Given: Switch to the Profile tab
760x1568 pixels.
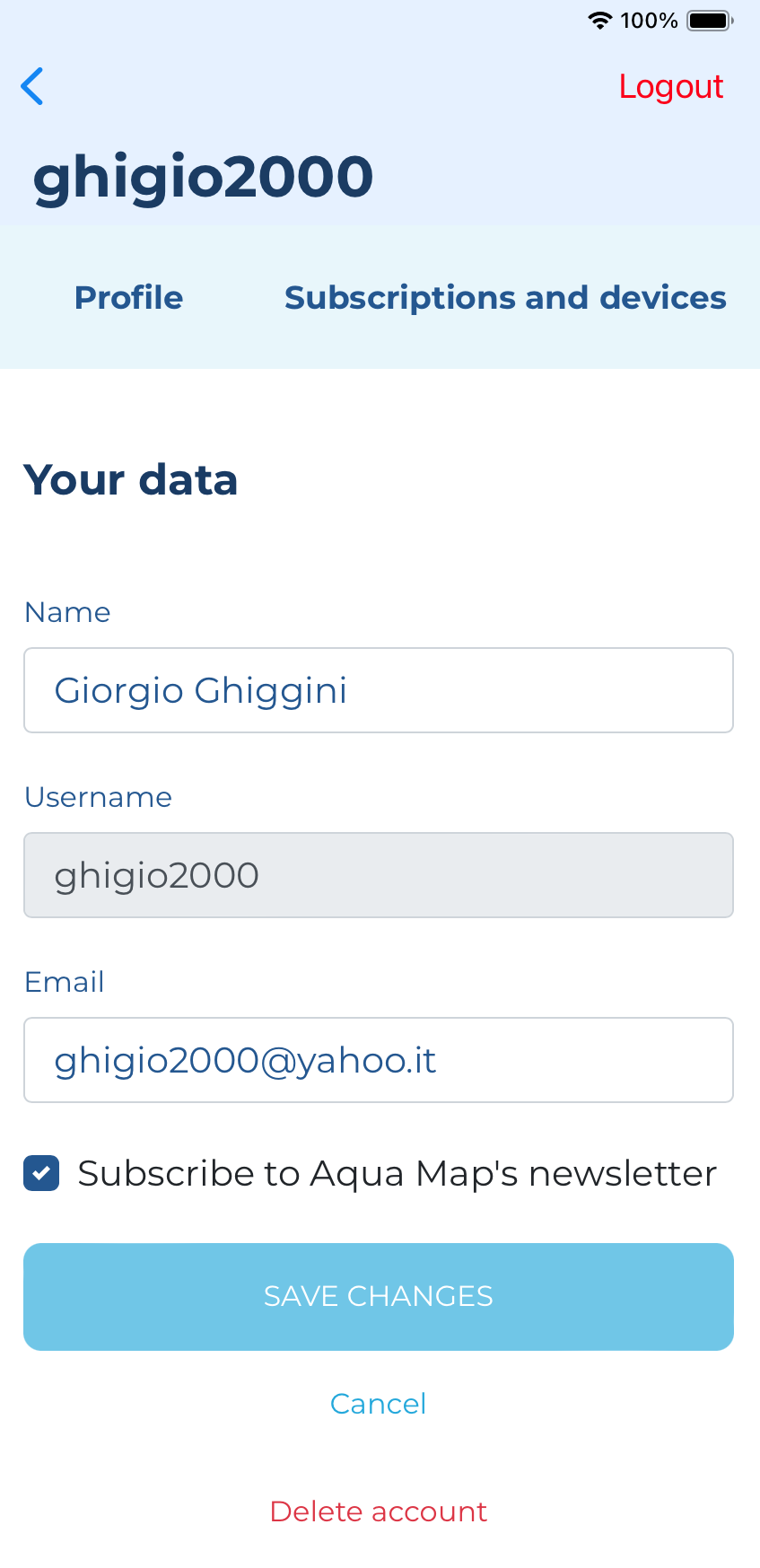Looking at the screenshot, I should tap(128, 297).
